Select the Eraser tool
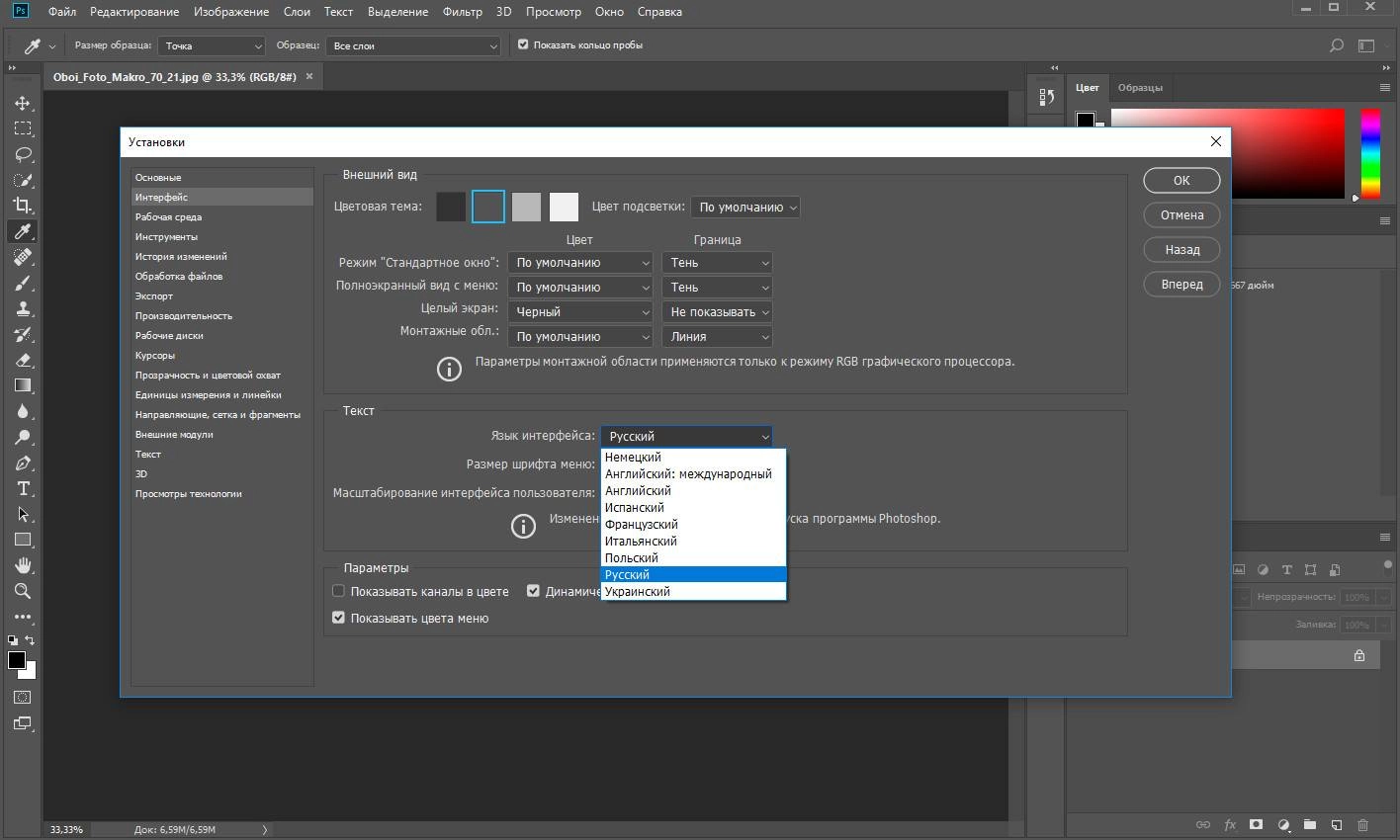 pyautogui.click(x=22, y=360)
